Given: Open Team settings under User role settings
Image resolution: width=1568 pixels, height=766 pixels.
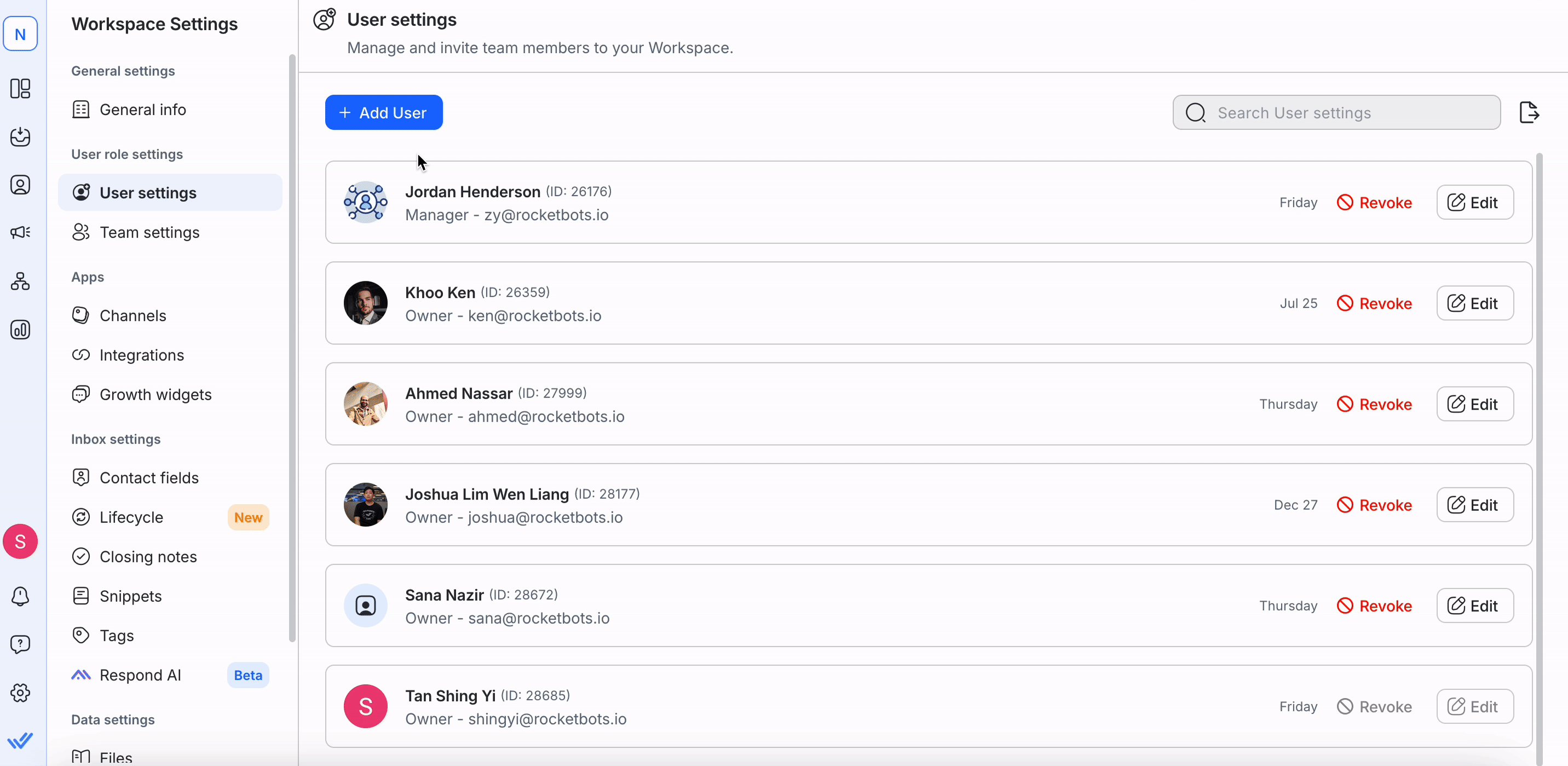Looking at the screenshot, I should tap(149, 232).
